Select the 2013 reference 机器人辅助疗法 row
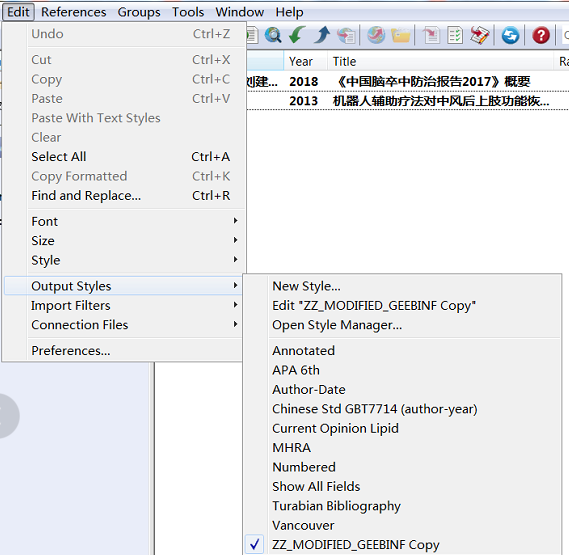This screenshot has width=569, height=555. (408, 100)
